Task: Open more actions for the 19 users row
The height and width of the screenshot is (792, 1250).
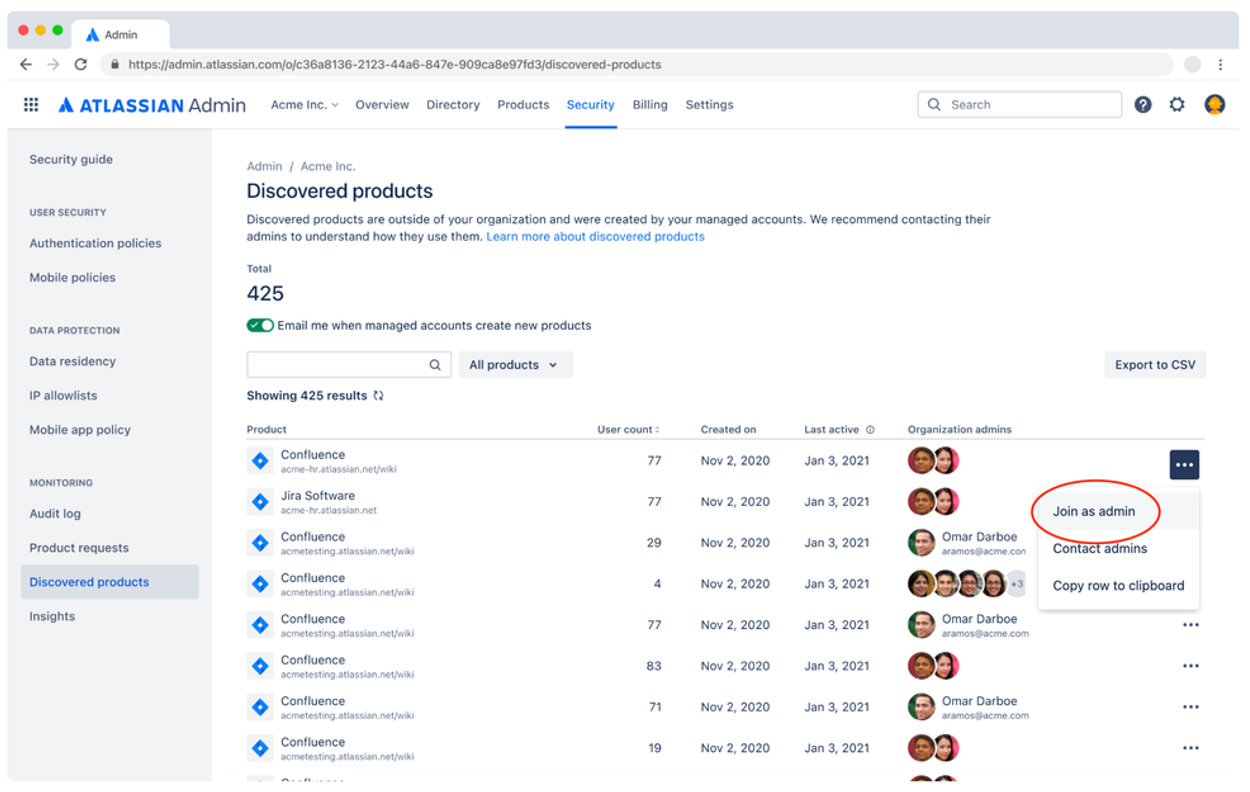Action: click(1190, 748)
